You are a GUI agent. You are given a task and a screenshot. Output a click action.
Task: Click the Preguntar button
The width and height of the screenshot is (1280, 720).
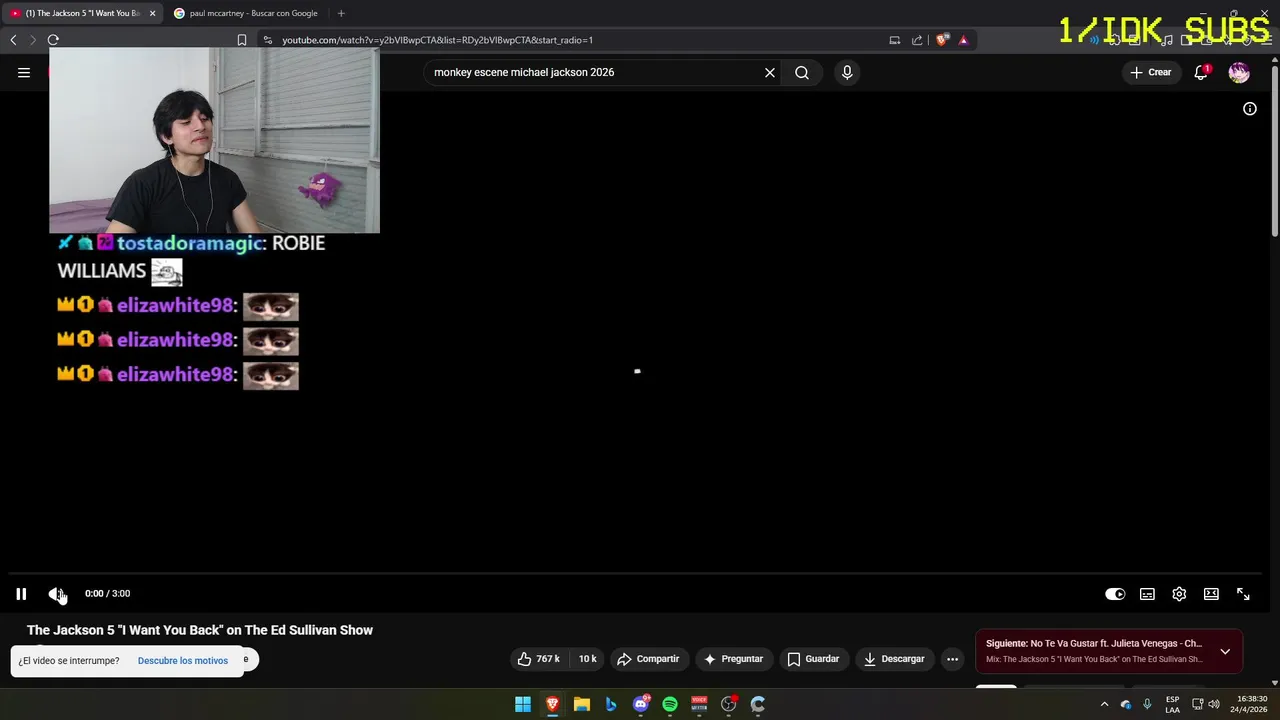tap(734, 659)
